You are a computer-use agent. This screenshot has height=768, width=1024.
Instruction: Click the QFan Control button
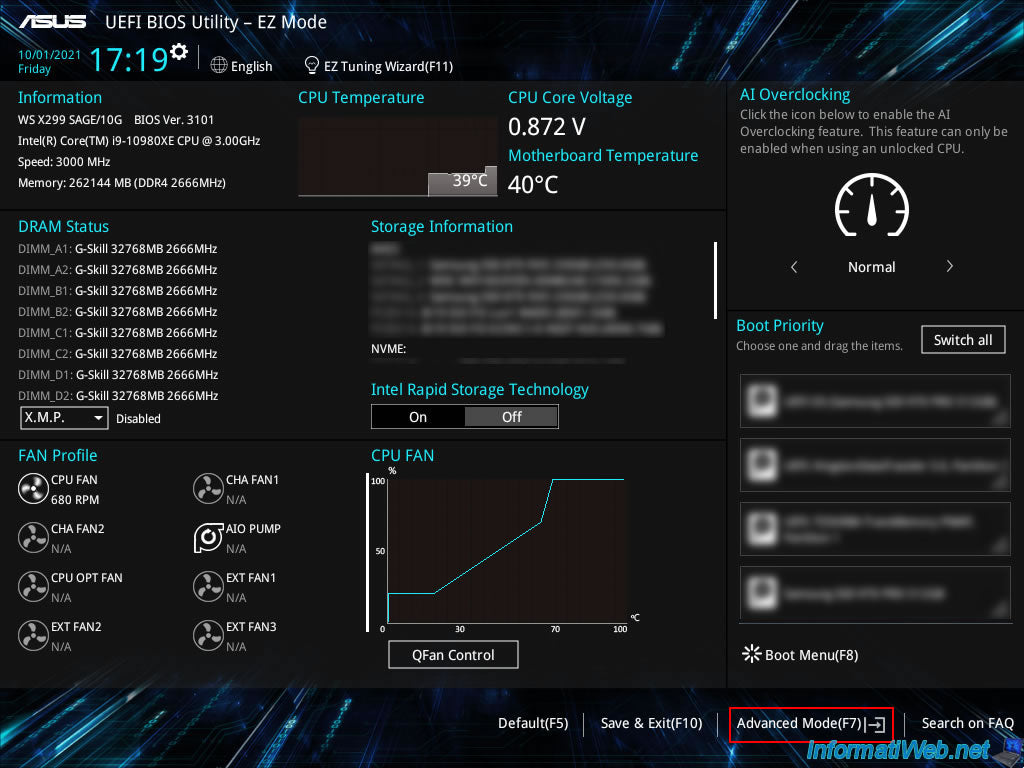(453, 655)
